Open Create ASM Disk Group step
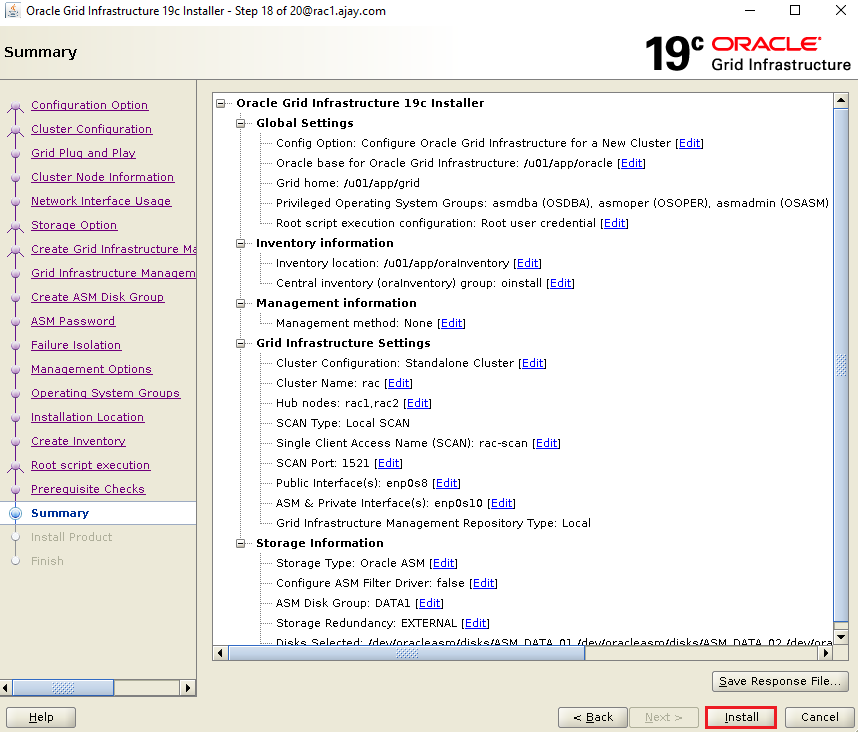Screen dimensions: 858x732 (x=97, y=297)
